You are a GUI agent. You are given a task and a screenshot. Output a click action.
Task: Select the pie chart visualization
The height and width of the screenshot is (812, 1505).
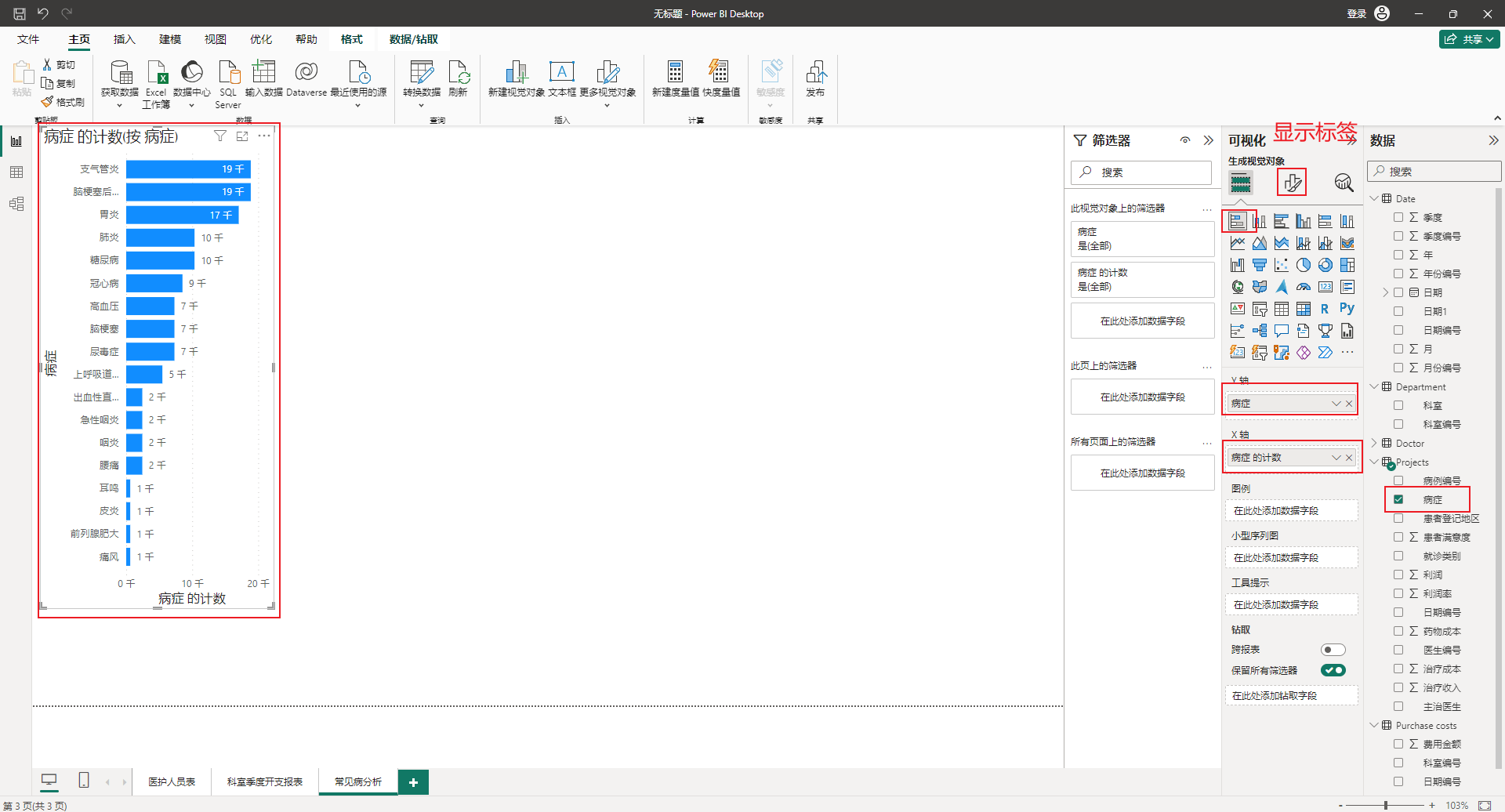[1303, 265]
